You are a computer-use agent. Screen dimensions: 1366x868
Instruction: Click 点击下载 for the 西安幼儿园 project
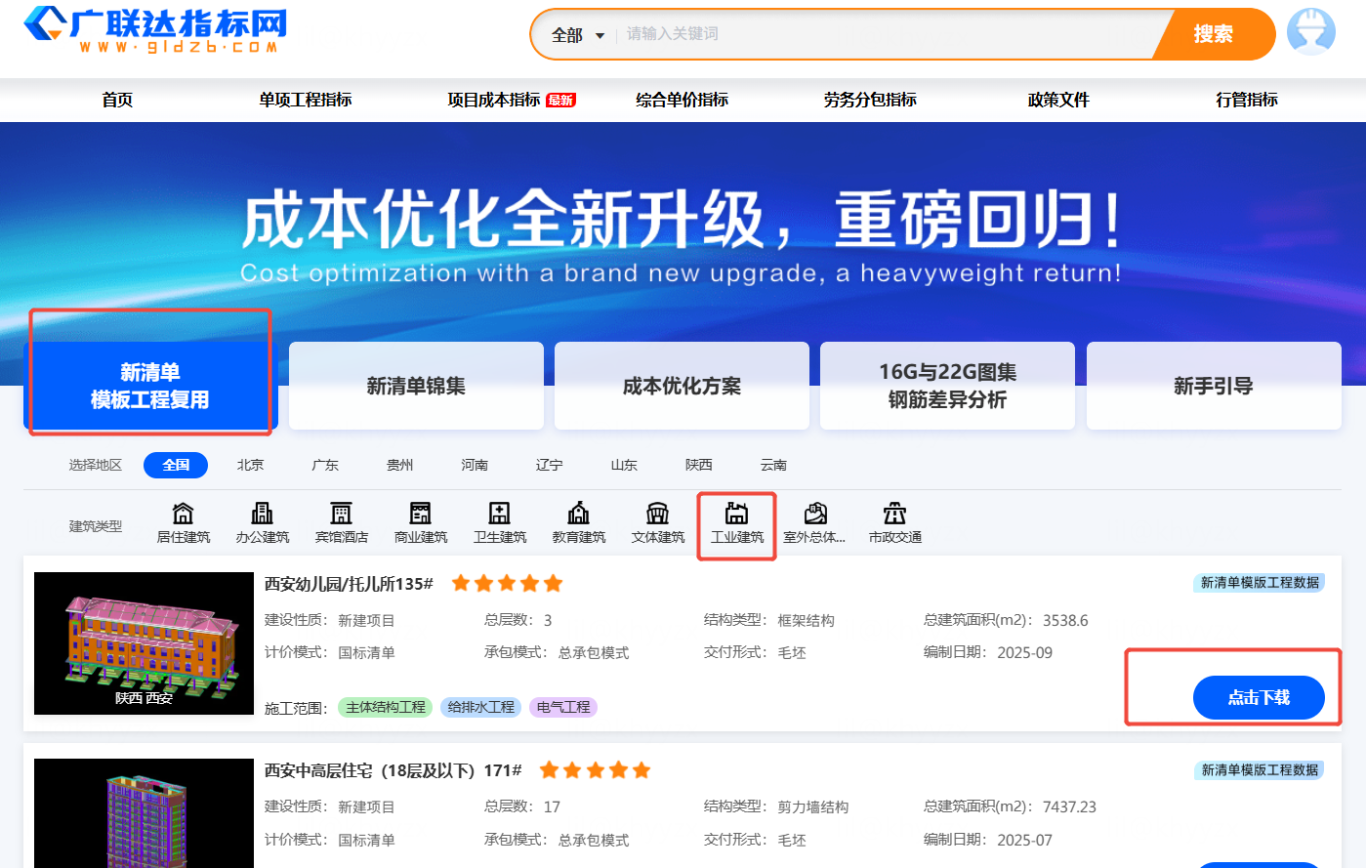[x=1260, y=697]
